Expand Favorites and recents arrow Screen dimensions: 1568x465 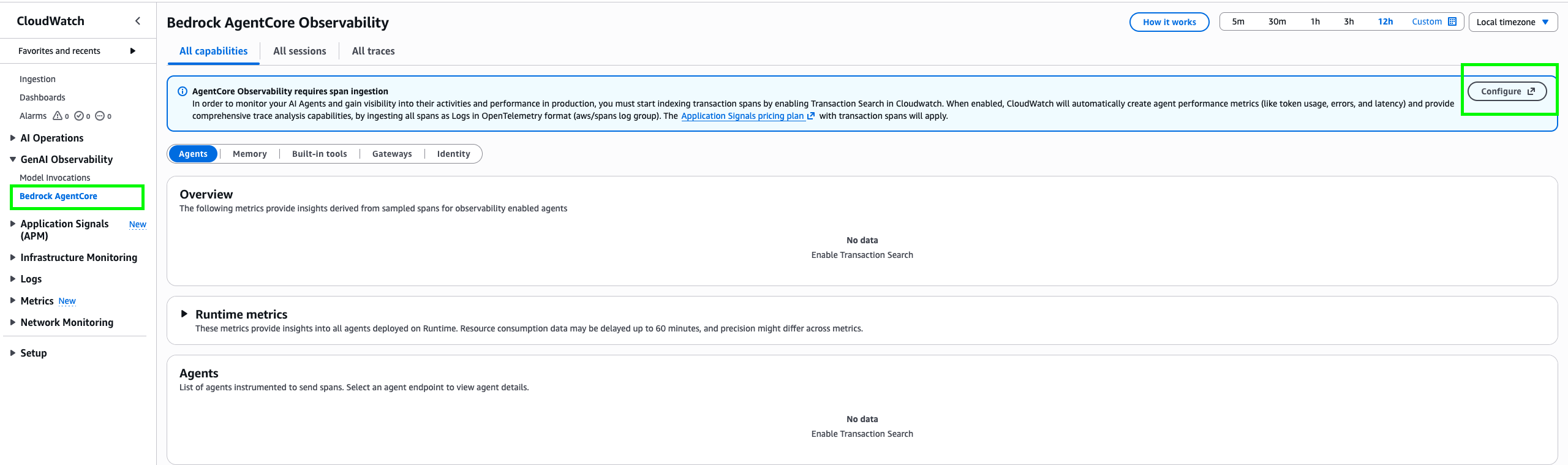tap(132, 51)
